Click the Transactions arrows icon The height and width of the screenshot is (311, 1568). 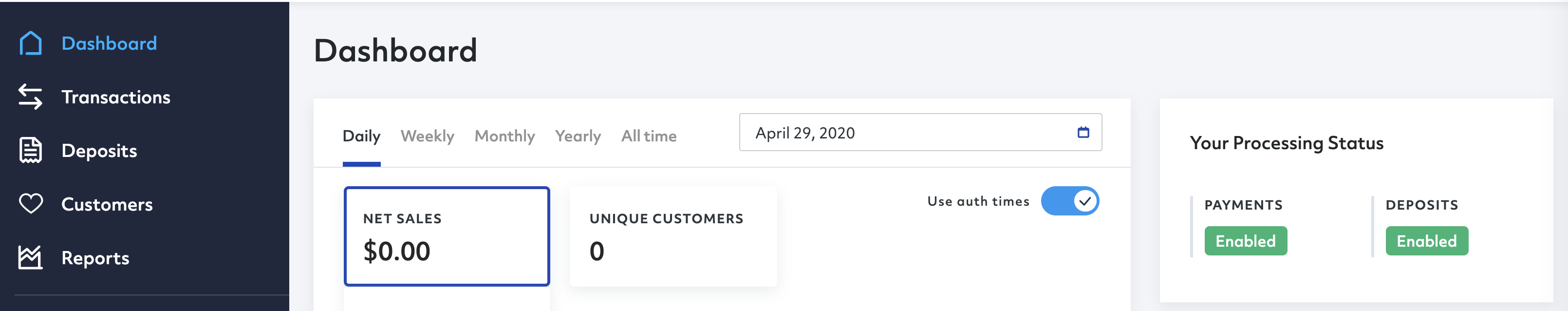pos(30,97)
